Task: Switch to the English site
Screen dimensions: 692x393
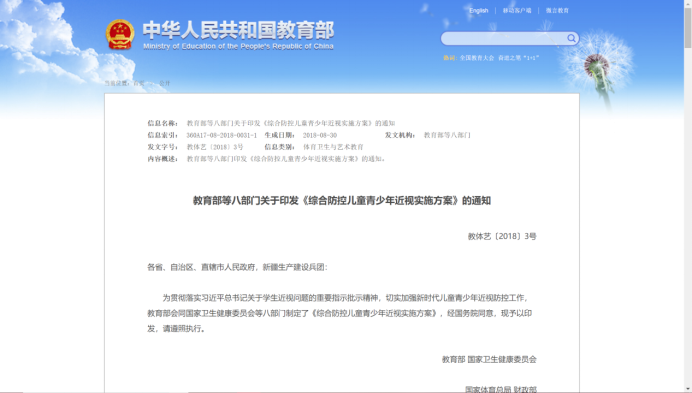Action: click(x=478, y=11)
